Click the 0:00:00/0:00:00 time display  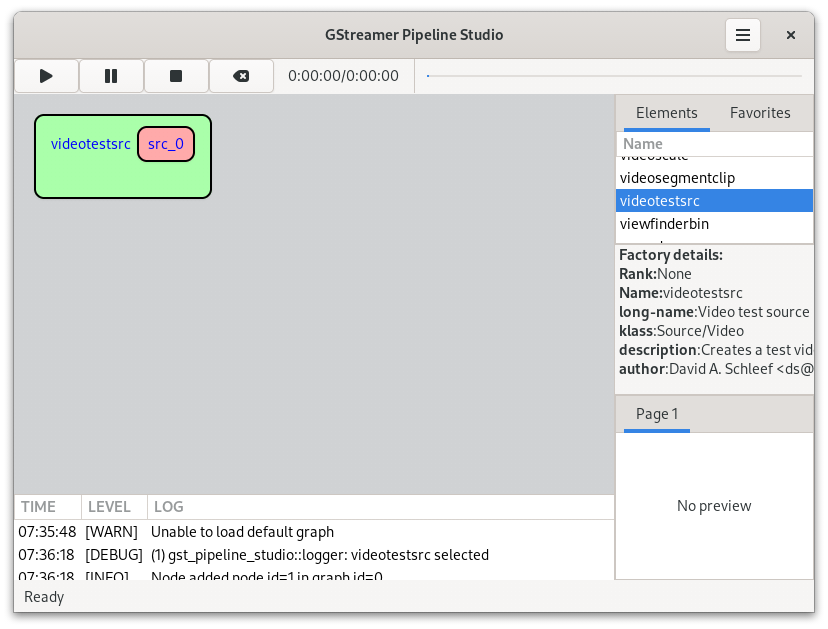pyautogui.click(x=343, y=76)
